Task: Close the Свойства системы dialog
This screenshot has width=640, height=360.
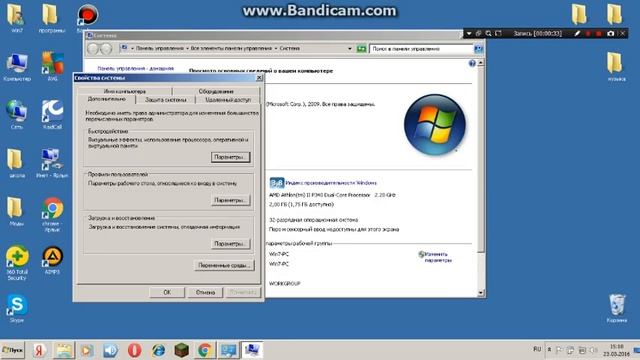Action: tap(259, 78)
